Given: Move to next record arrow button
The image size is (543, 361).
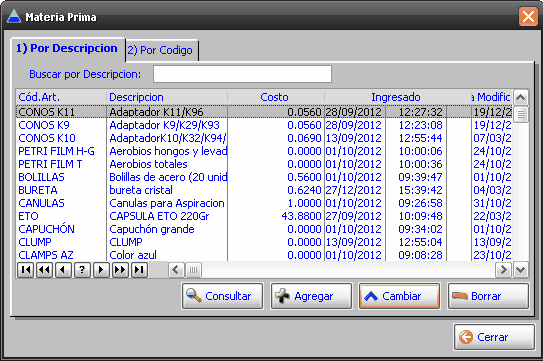Looking at the screenshot, I should (x=101, y=270).
